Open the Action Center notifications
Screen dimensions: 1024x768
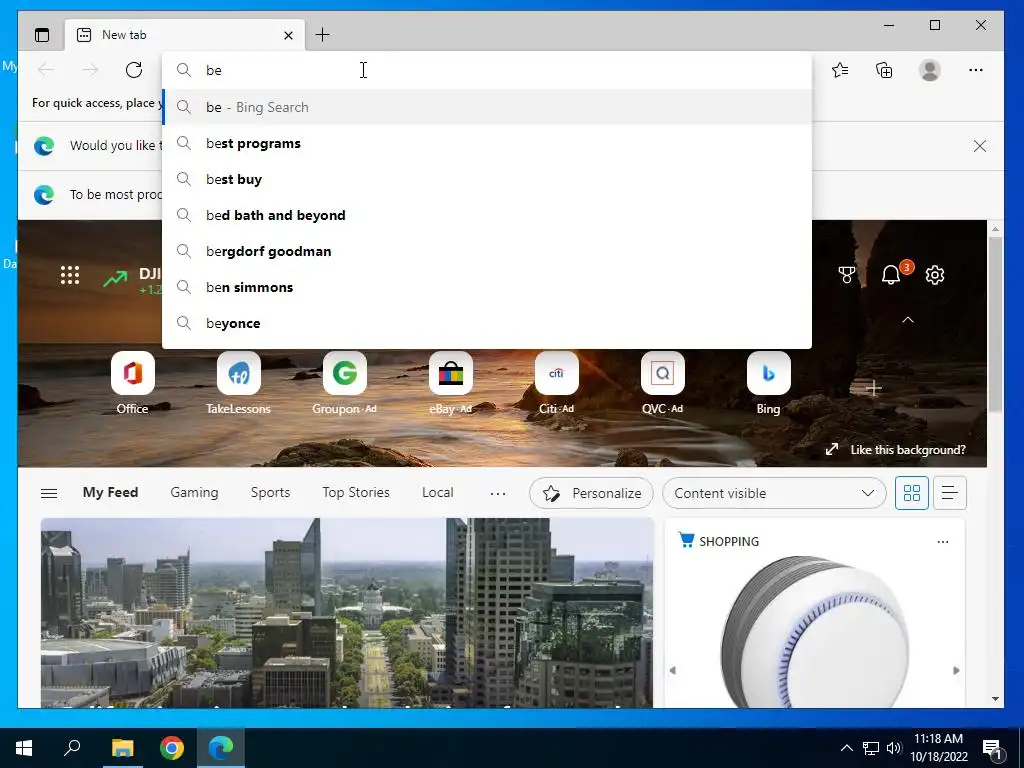(993, 749)
